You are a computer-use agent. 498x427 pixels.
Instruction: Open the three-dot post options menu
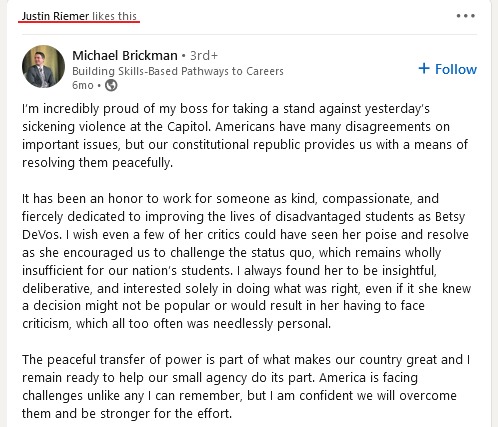(466, 16)
